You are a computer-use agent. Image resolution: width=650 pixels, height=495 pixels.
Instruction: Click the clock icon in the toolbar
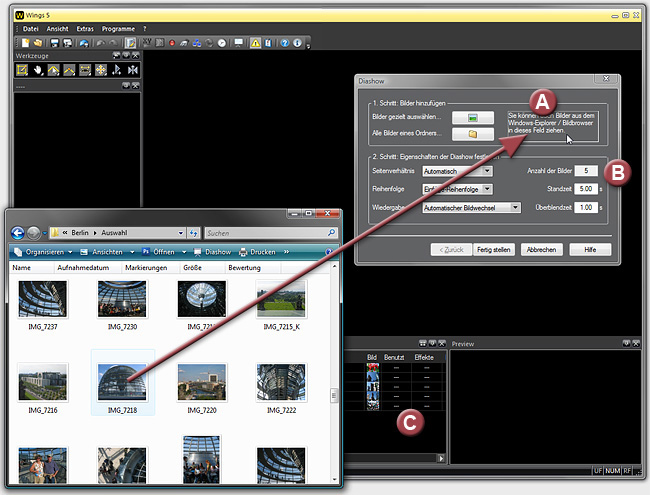[222, 43]
